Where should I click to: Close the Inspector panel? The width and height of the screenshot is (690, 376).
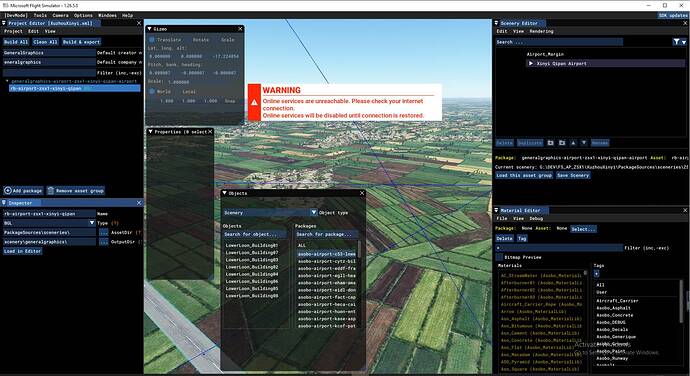click(x=139, y=203)
